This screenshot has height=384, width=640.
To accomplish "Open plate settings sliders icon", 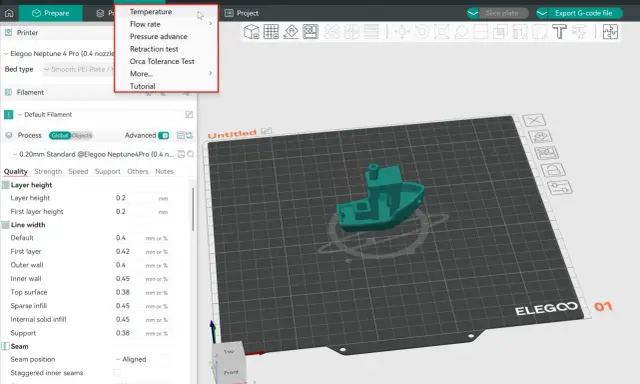I will (x=560, y=187).
